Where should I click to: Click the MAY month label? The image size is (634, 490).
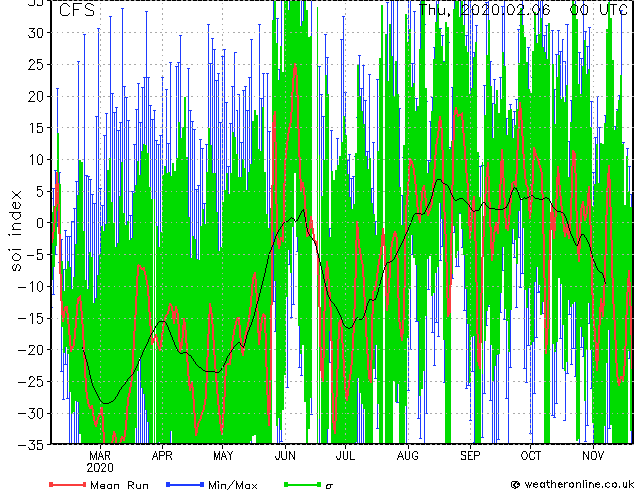point(223,456)
